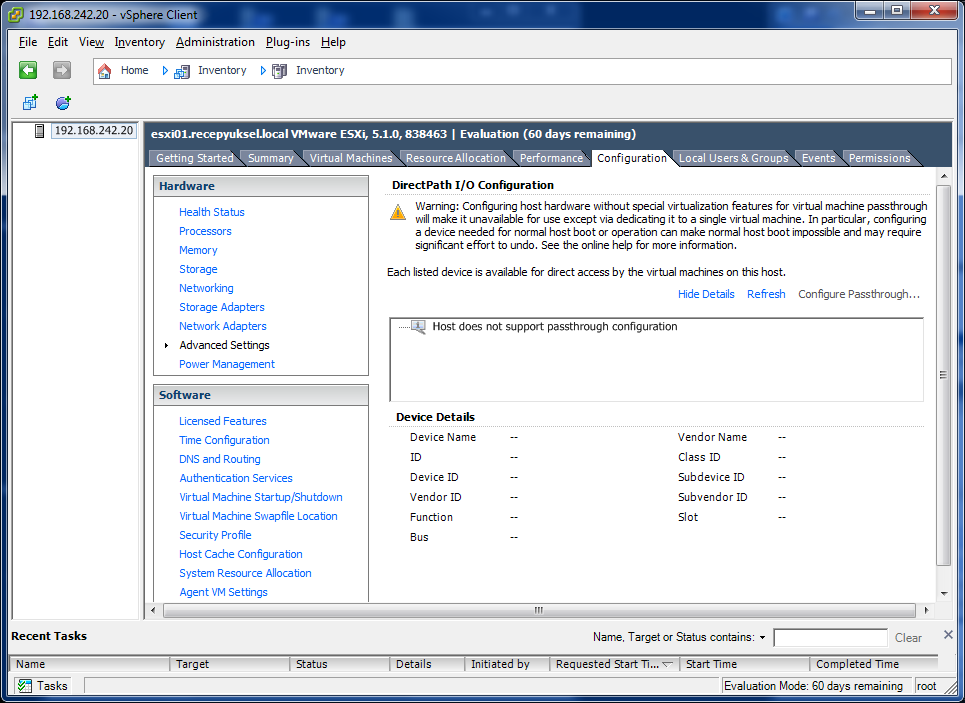Click the Tasks status bar button
This screenshot has height=703, width=965.
point(42,686)
